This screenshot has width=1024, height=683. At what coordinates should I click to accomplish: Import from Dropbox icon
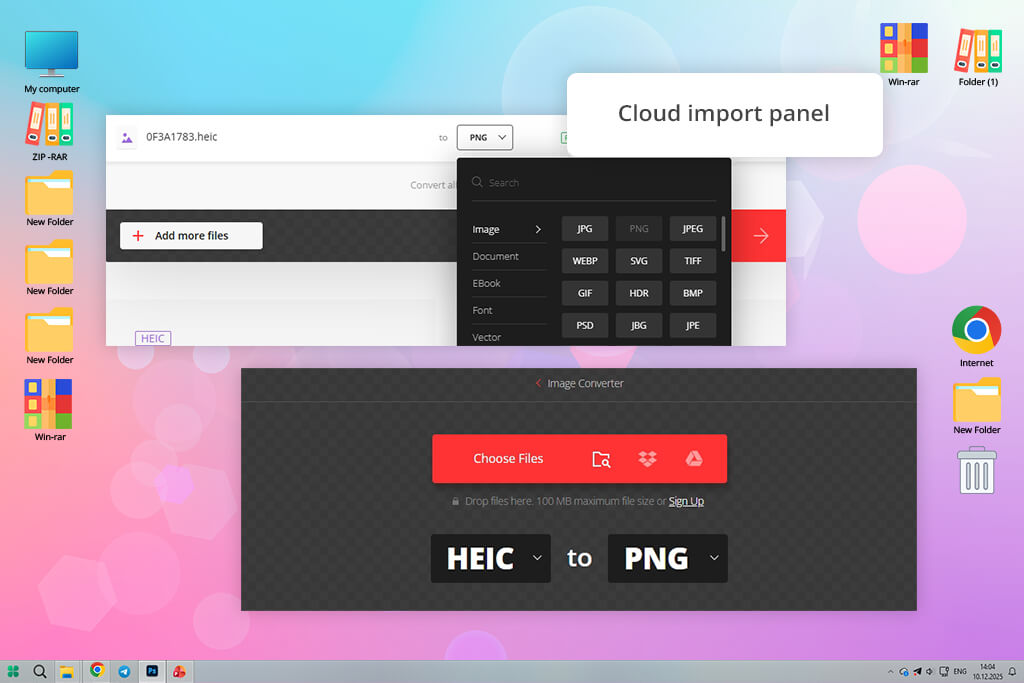point(647,459)
